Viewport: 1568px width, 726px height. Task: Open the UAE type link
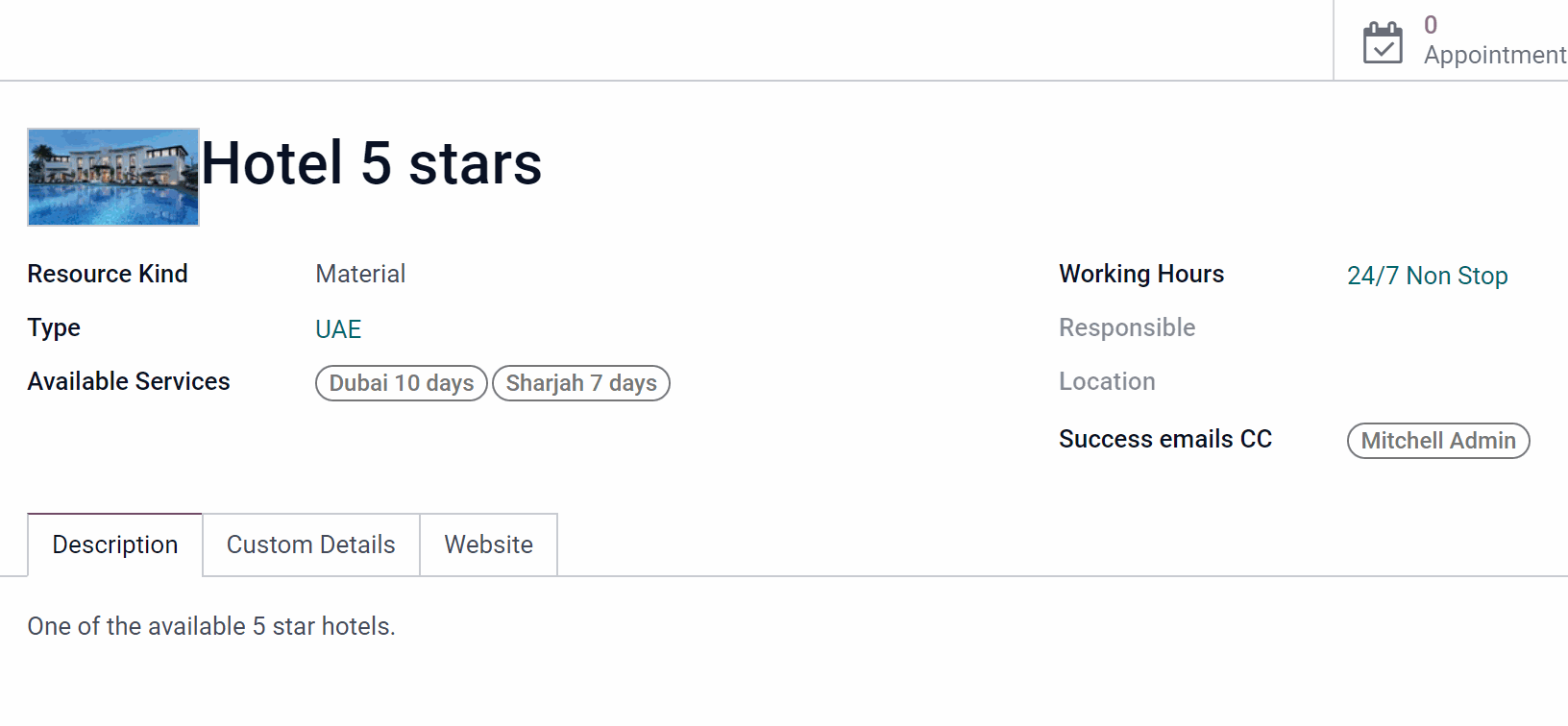[338, 329]
